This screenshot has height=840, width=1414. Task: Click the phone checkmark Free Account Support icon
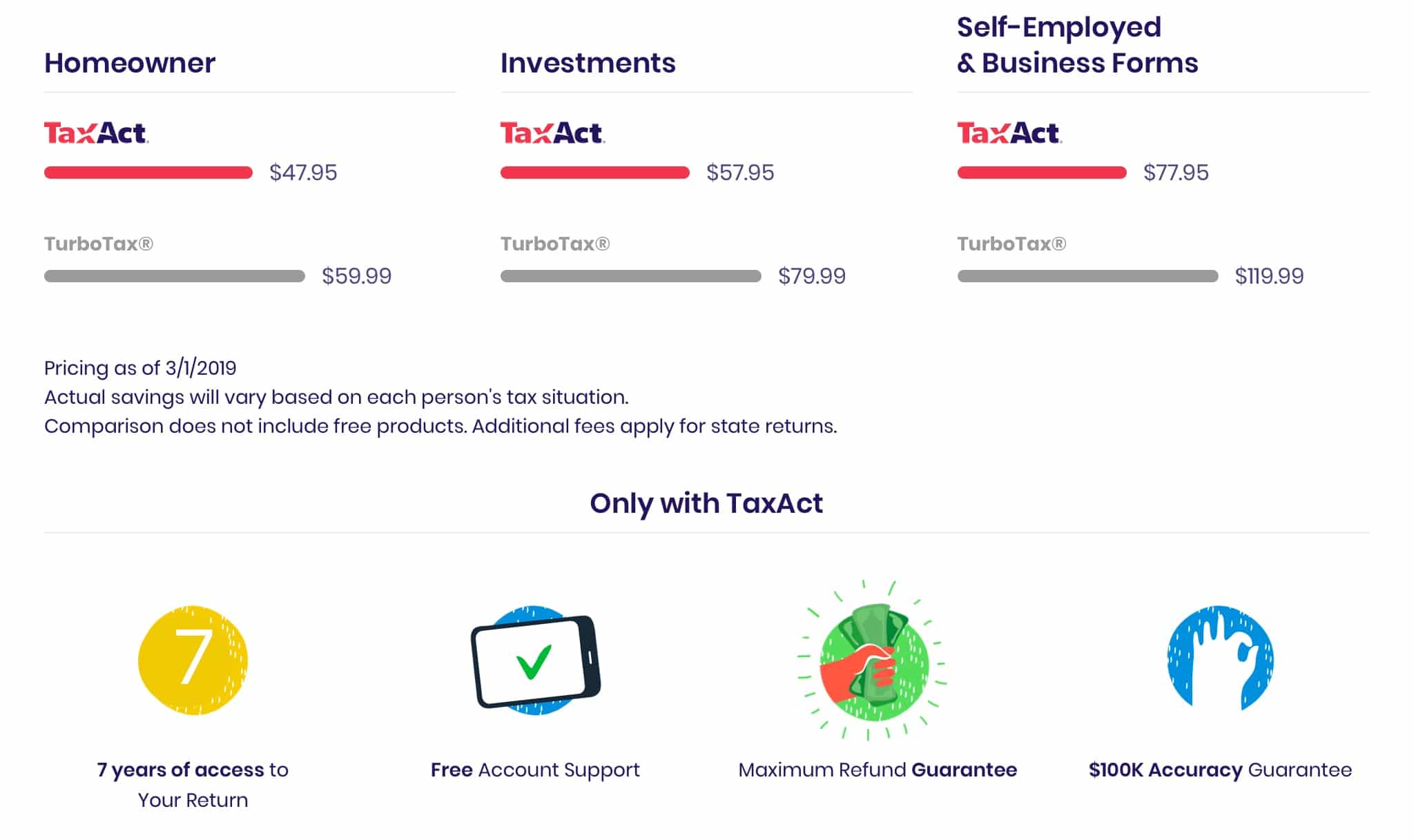pos(536,661)
